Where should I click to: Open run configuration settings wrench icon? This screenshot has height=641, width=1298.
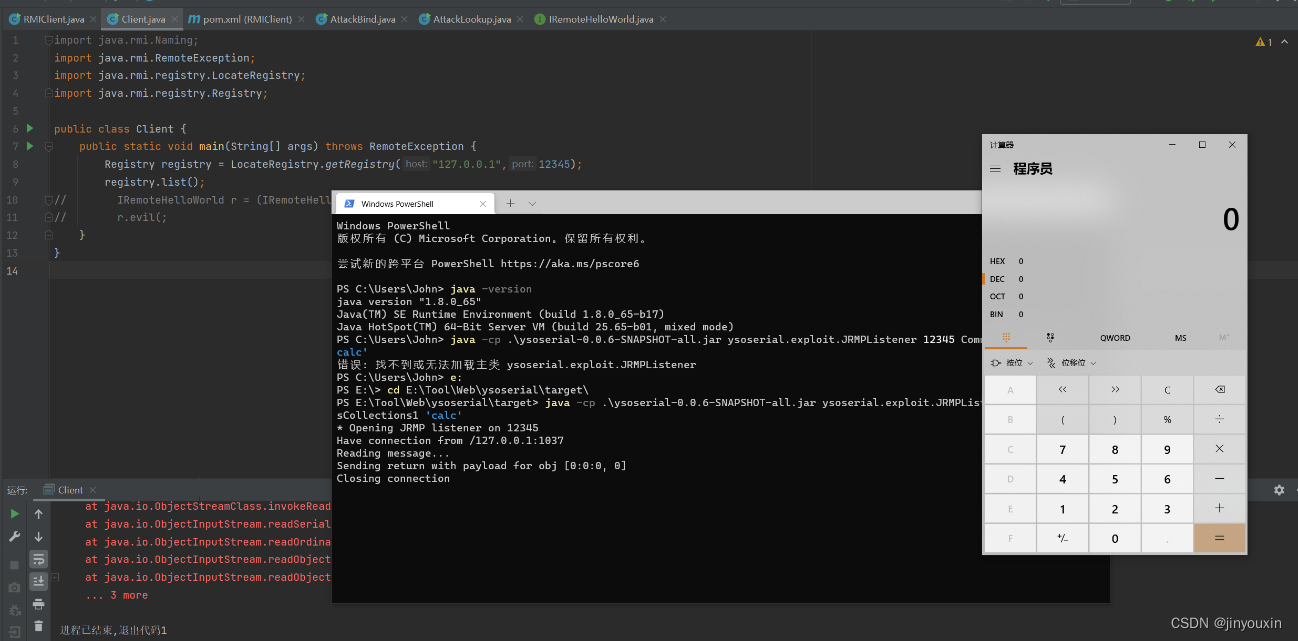14,537
